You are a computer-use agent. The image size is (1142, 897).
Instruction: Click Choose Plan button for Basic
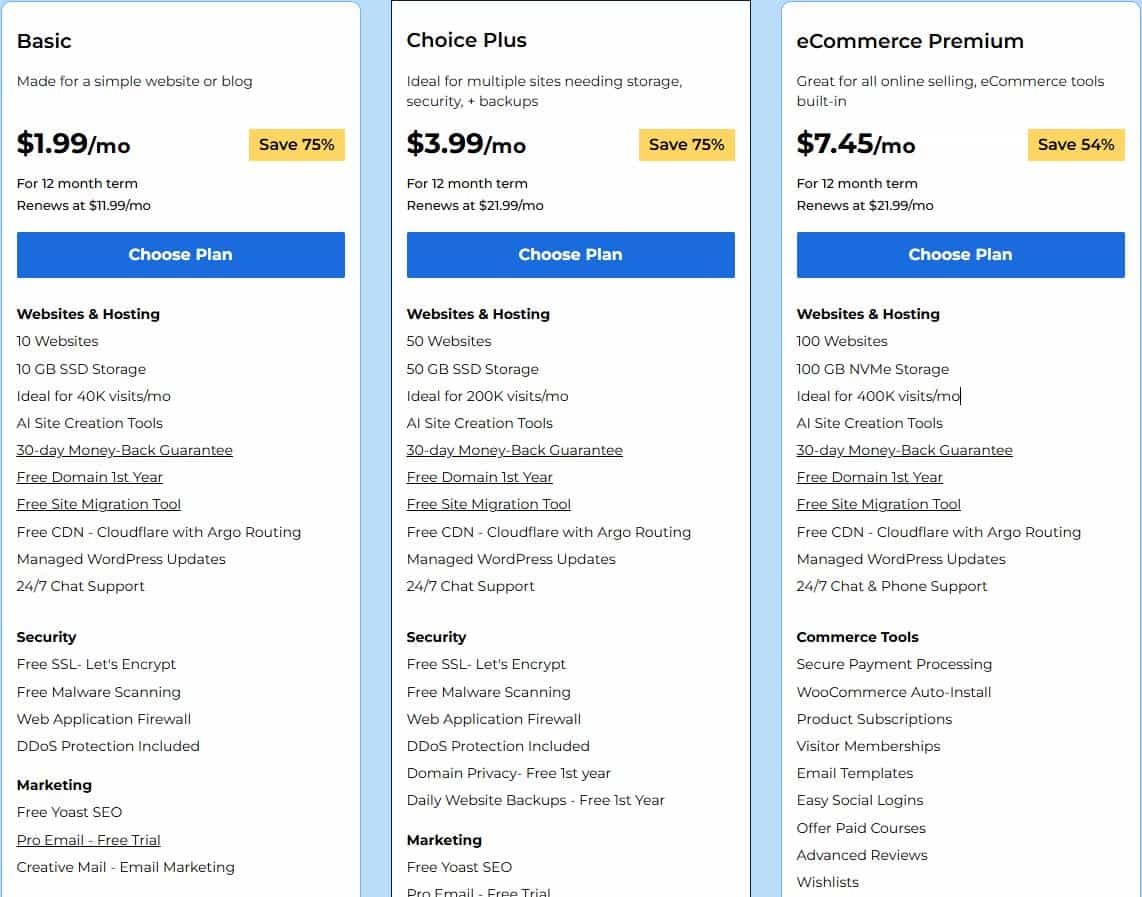coord(180,255)
